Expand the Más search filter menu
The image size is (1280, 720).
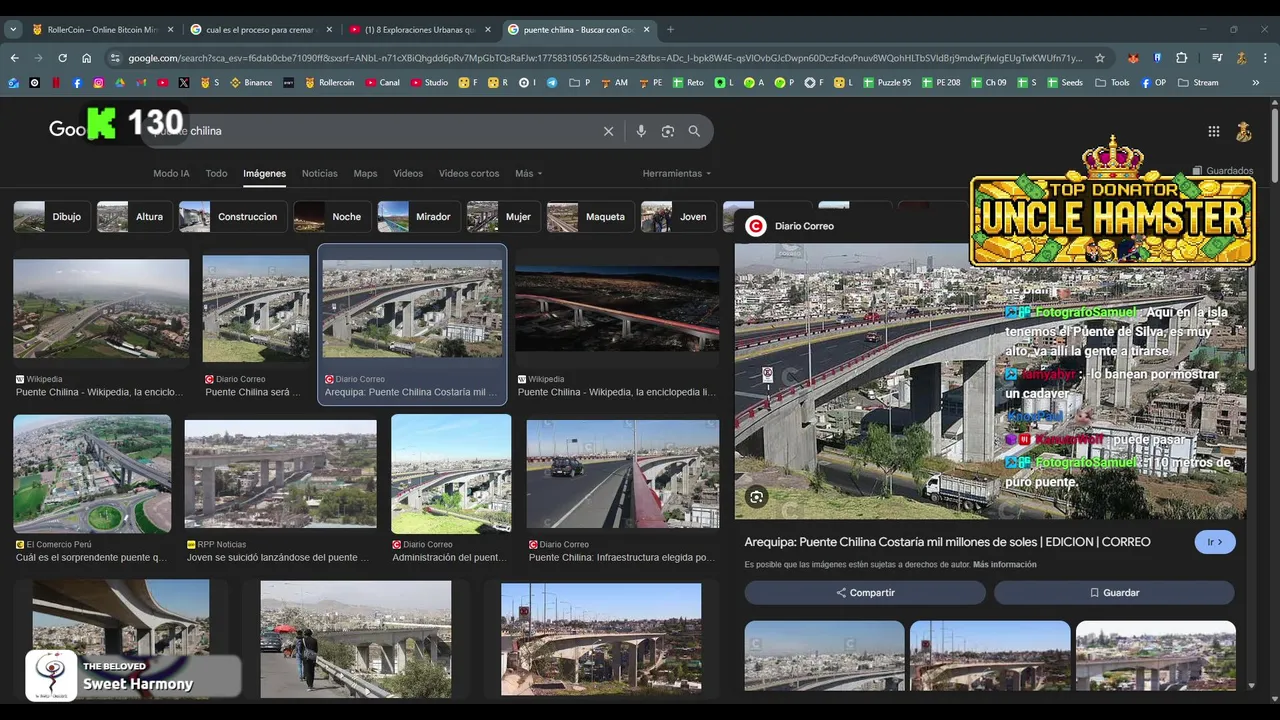528,174
